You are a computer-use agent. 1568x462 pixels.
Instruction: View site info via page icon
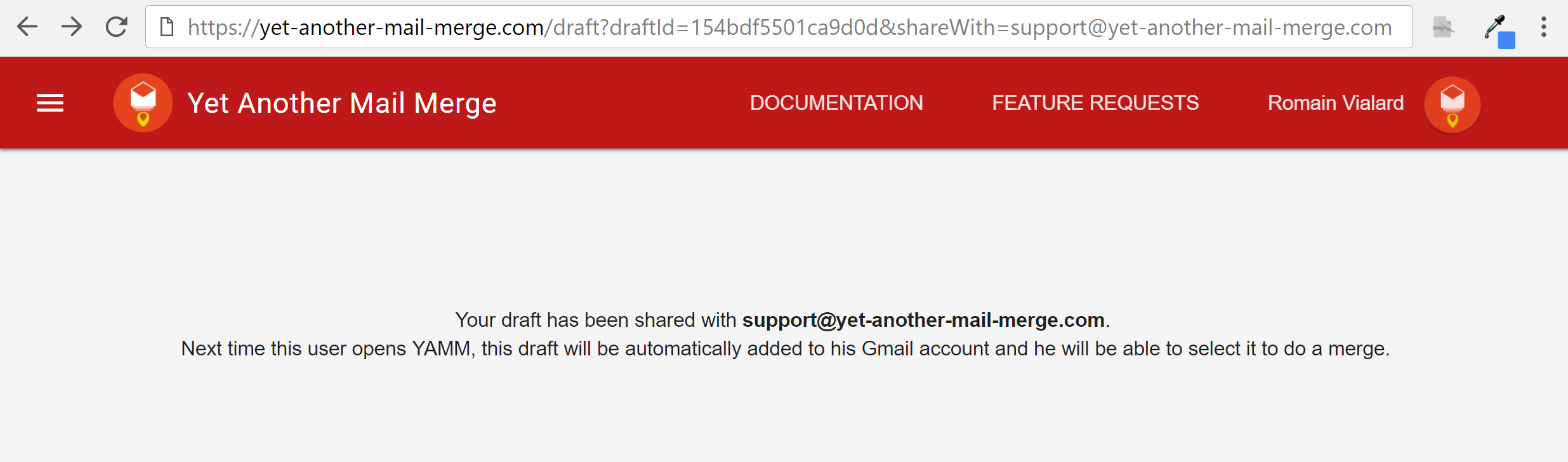pyautogui.click(x=166, y=27)
